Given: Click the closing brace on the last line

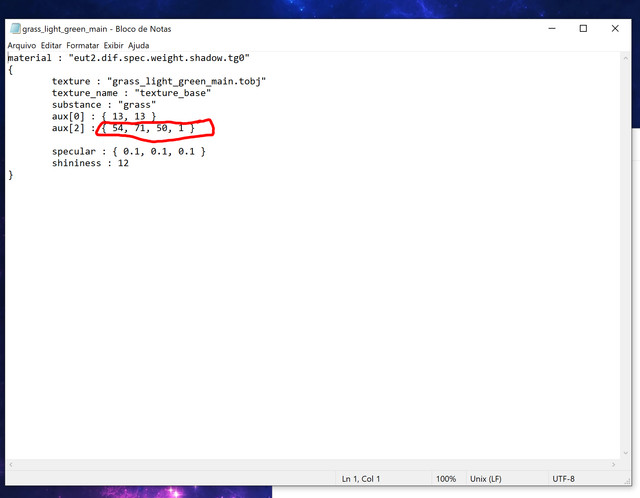Looking at the screenshot, I should [x=11, y=175].
